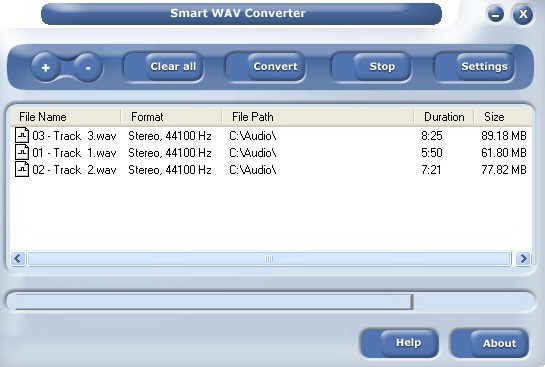Screen dimensions: 545x367
Task: Click the Smart WAV Converter title bar
Action: click(241, 14)
